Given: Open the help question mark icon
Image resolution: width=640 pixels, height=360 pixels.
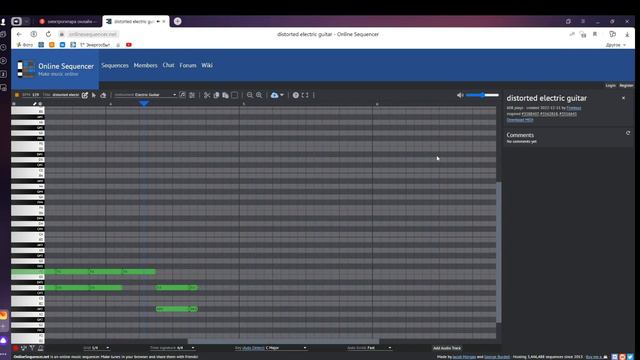Looking at the screenshot, I should [296, 95].
